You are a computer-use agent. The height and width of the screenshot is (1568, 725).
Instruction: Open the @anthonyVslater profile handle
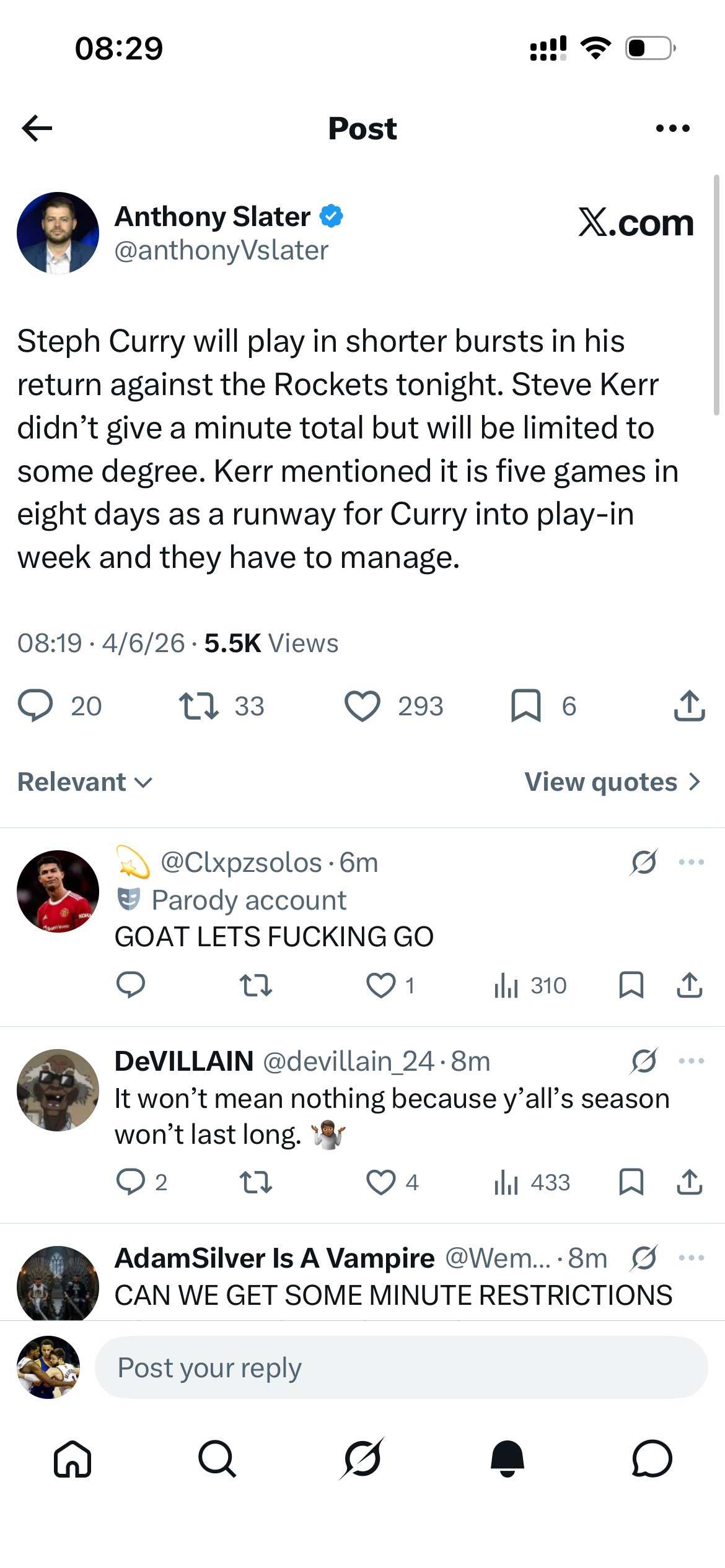tap(221, 250)
